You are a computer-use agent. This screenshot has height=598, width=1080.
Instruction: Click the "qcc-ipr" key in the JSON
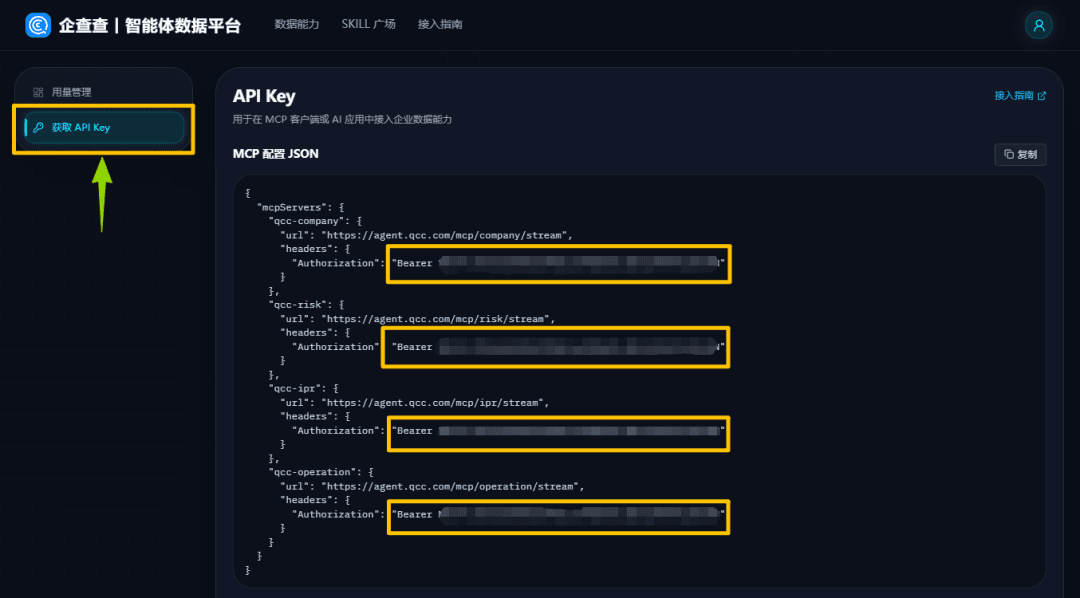(294, 389)
